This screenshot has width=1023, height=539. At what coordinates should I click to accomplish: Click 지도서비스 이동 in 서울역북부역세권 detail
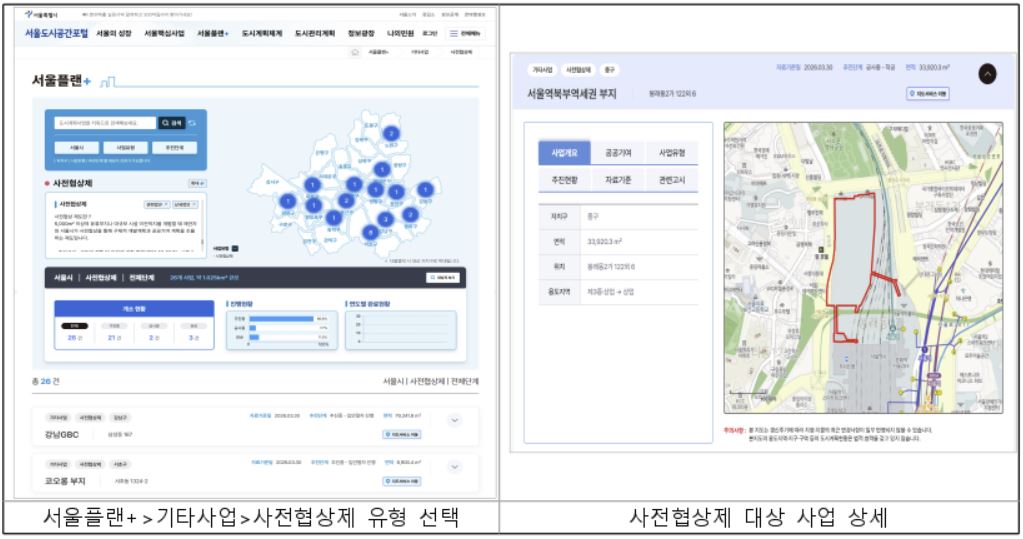(928, 94)
